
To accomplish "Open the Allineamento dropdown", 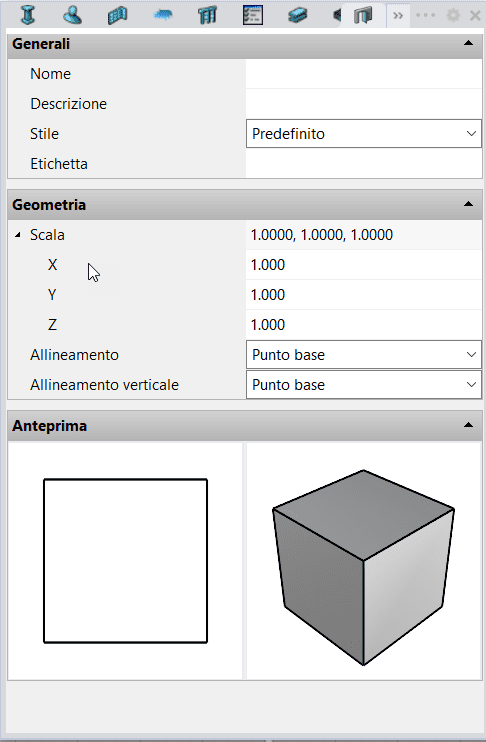I will tap(363, 354).
